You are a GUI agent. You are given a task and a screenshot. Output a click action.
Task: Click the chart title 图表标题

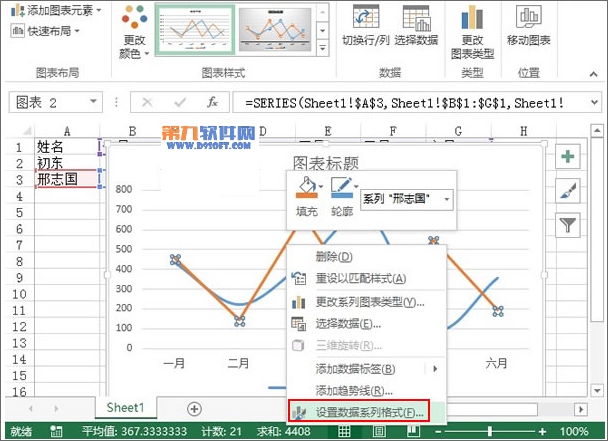325,163
